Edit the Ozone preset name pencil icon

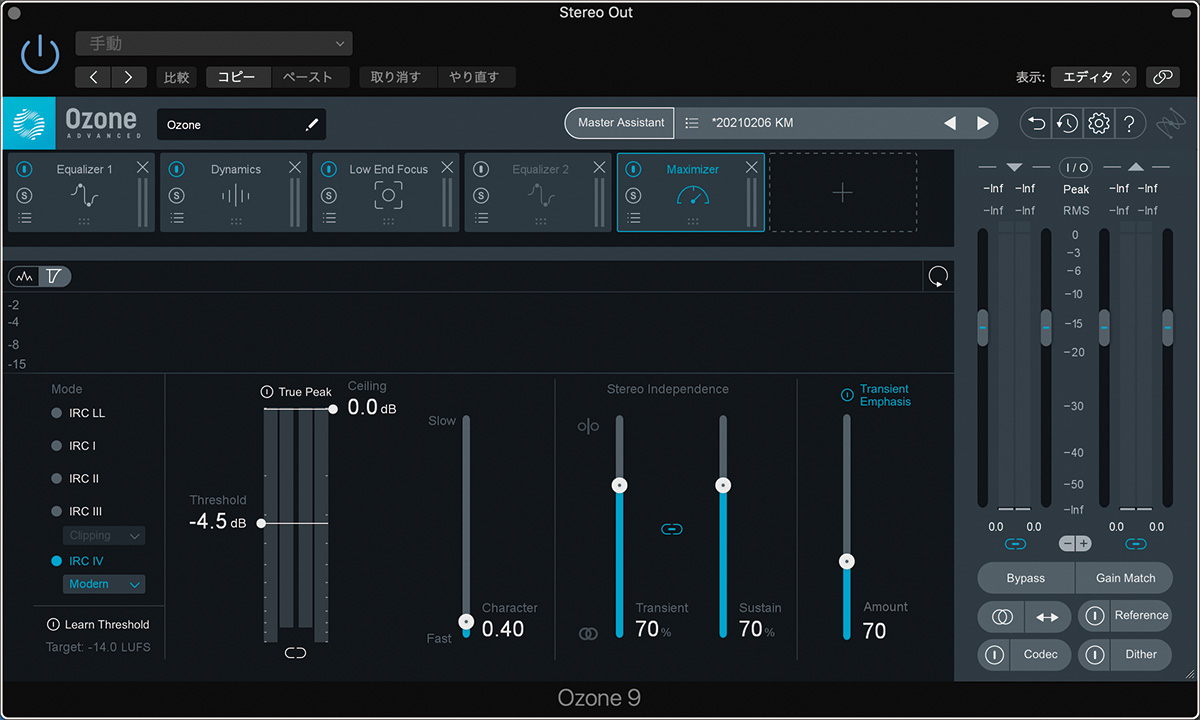[x=311, y=125]
